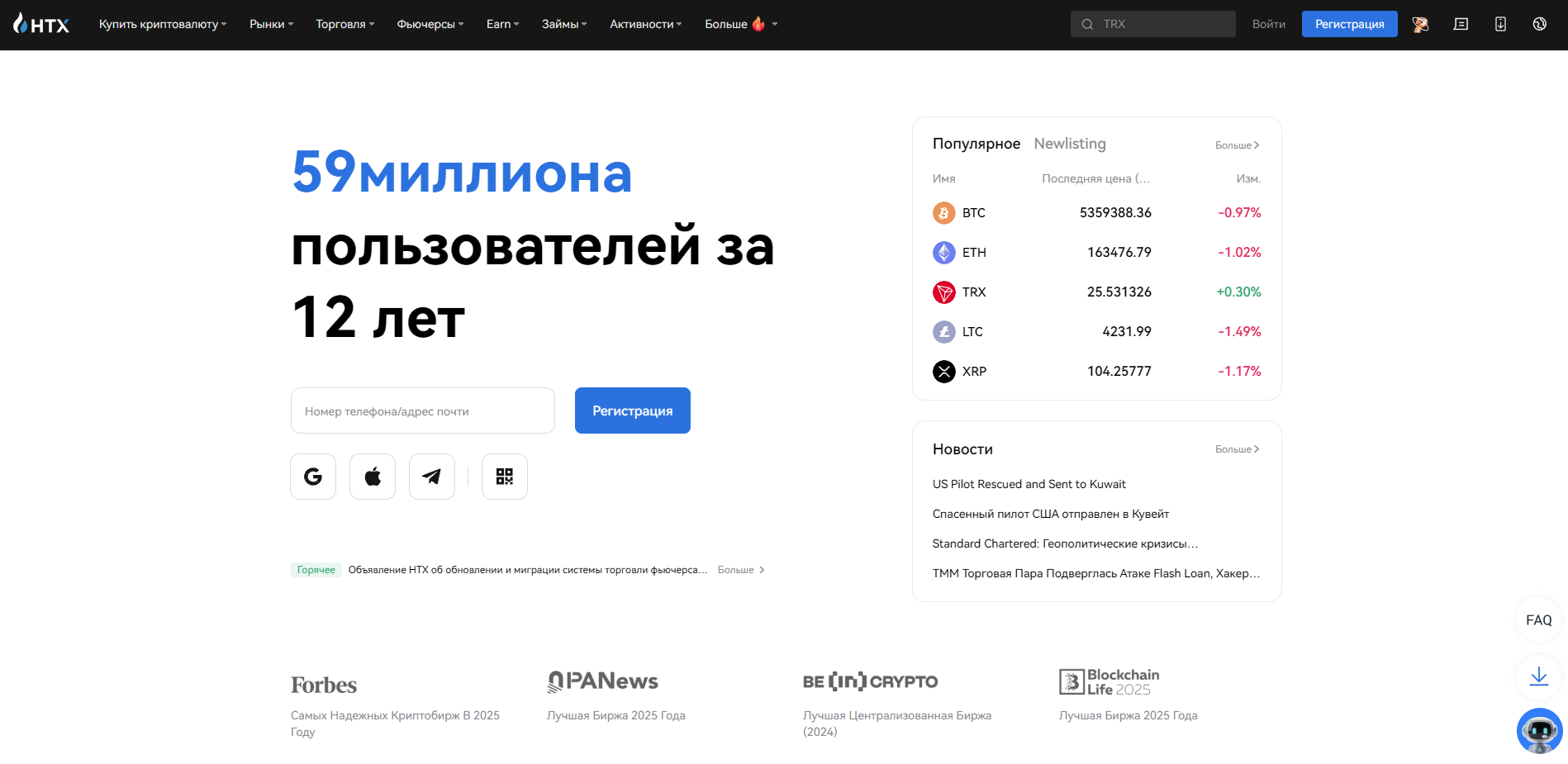Click the blue Регистрация button beside email field
1568x764 pixels.
click(x=633, y=410)
